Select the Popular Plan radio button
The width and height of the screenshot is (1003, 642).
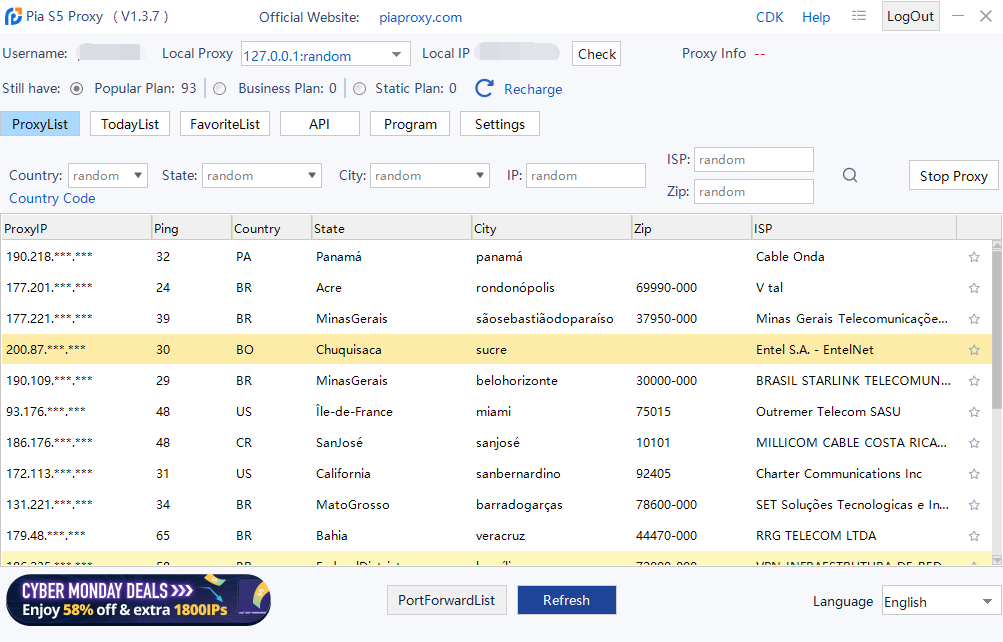coord(76,89)
